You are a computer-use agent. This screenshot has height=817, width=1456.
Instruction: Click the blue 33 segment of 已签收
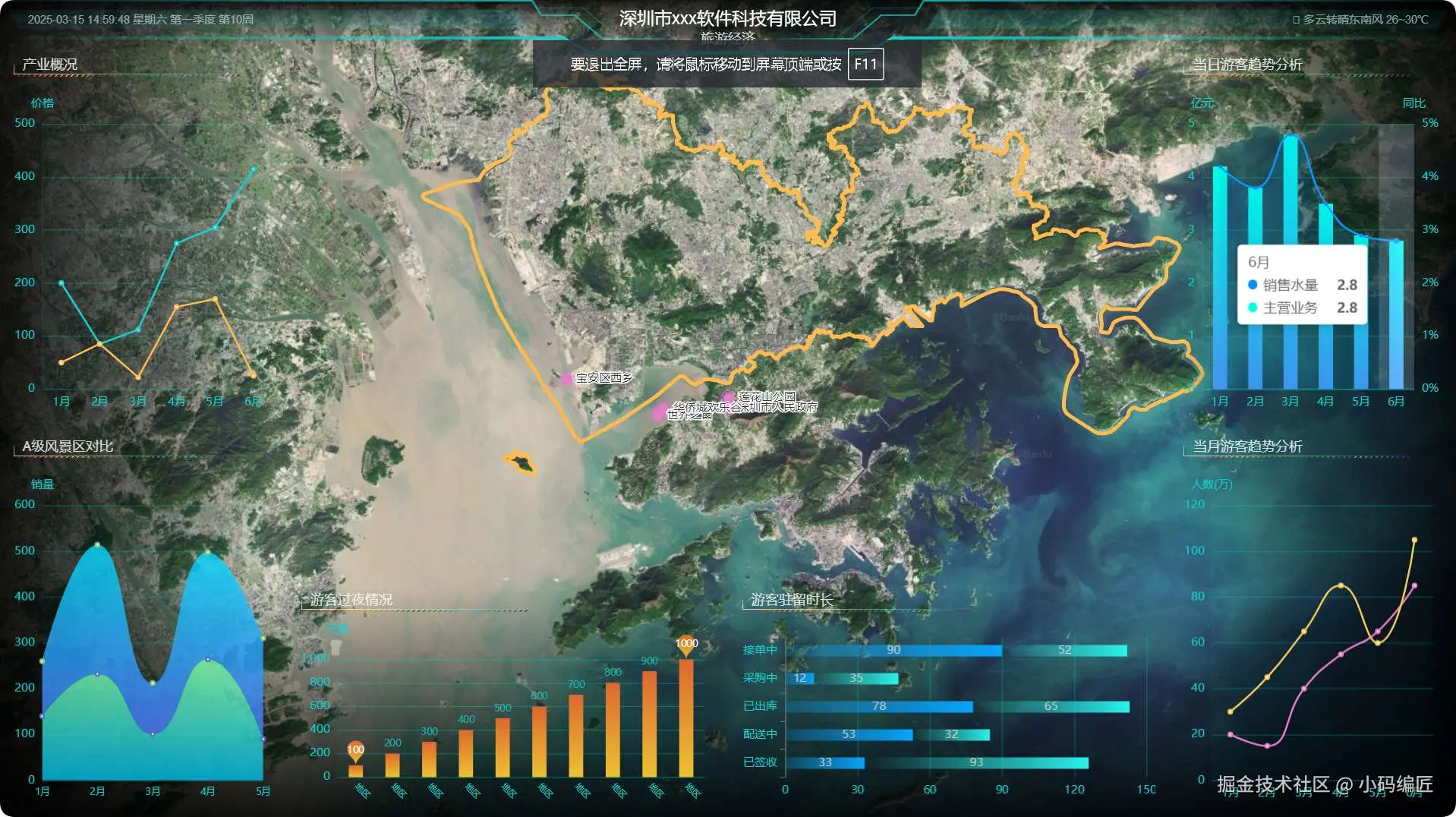pyautogui.click(x=825, y=763)
